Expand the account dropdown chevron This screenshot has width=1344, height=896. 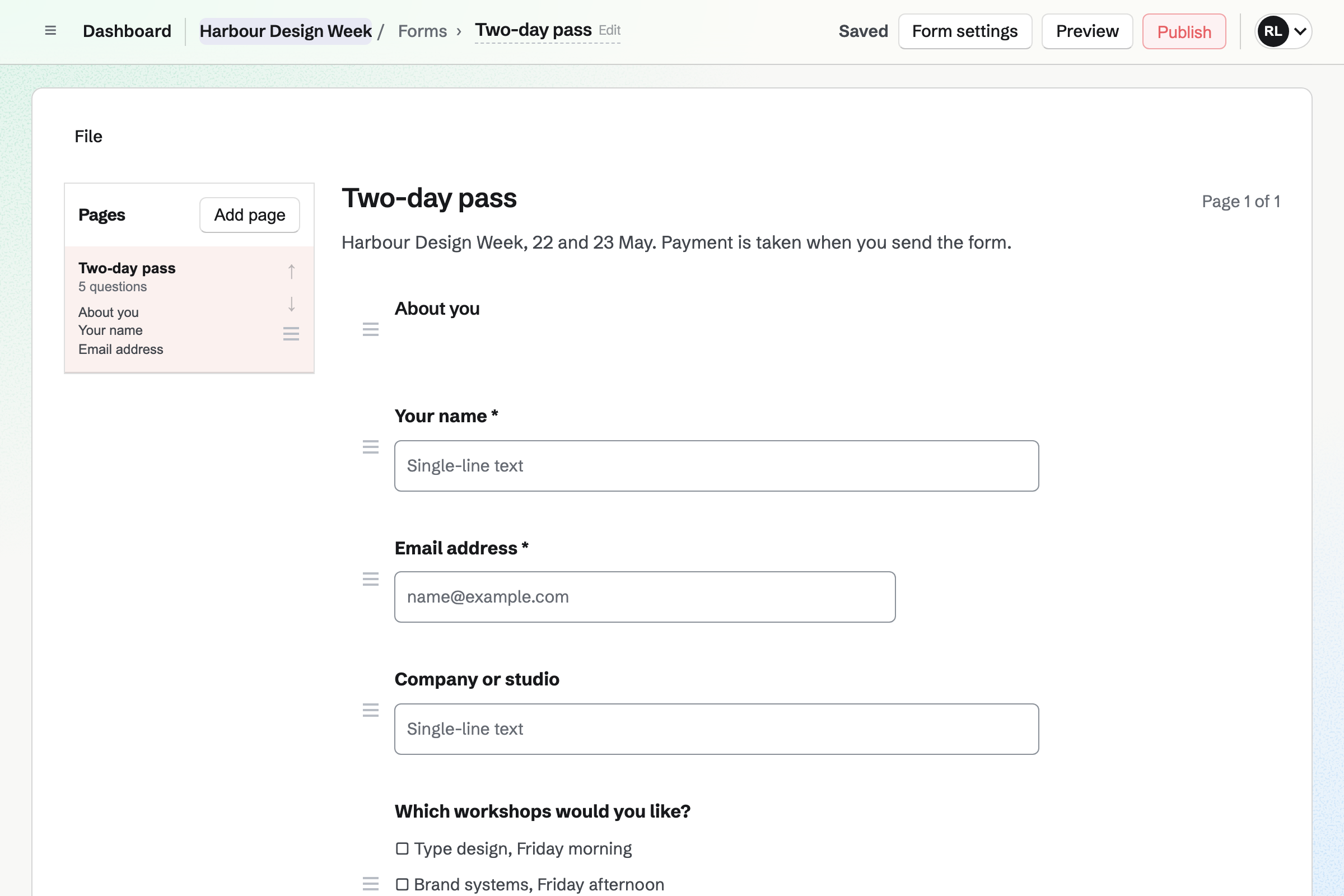[x=1300, y=31]
